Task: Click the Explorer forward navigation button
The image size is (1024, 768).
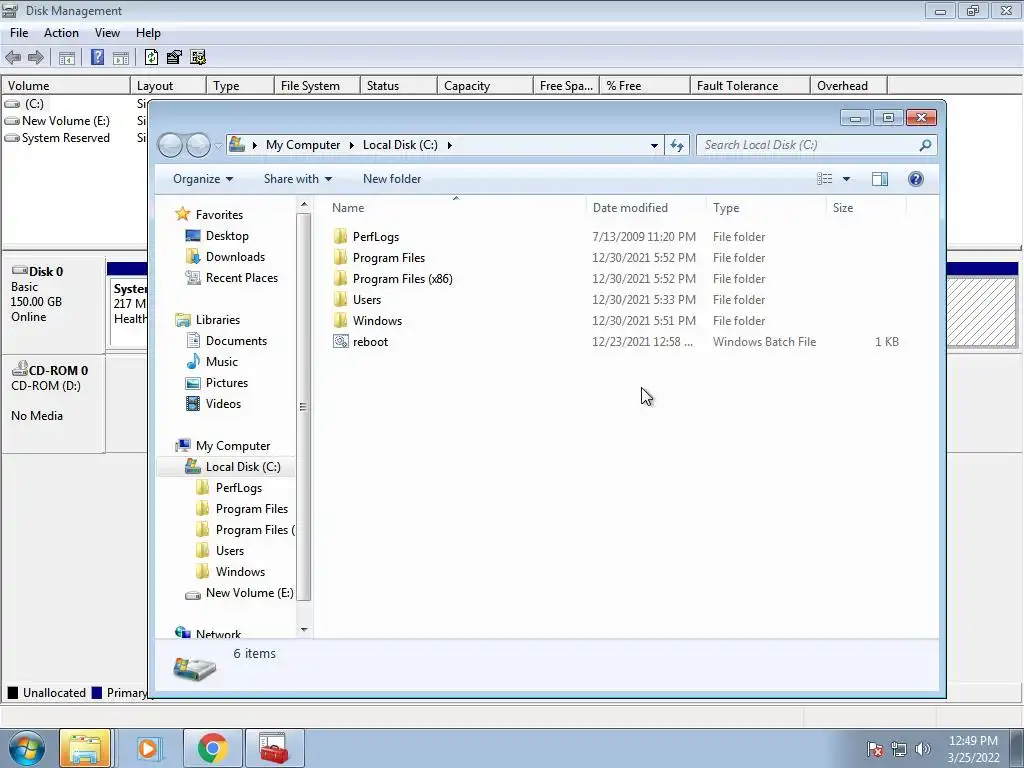Action: point(198,145)
